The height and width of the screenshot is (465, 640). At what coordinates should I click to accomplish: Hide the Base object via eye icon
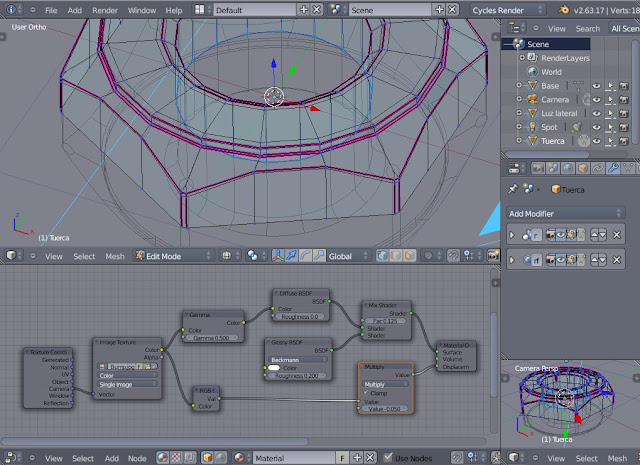coord(595,86)
